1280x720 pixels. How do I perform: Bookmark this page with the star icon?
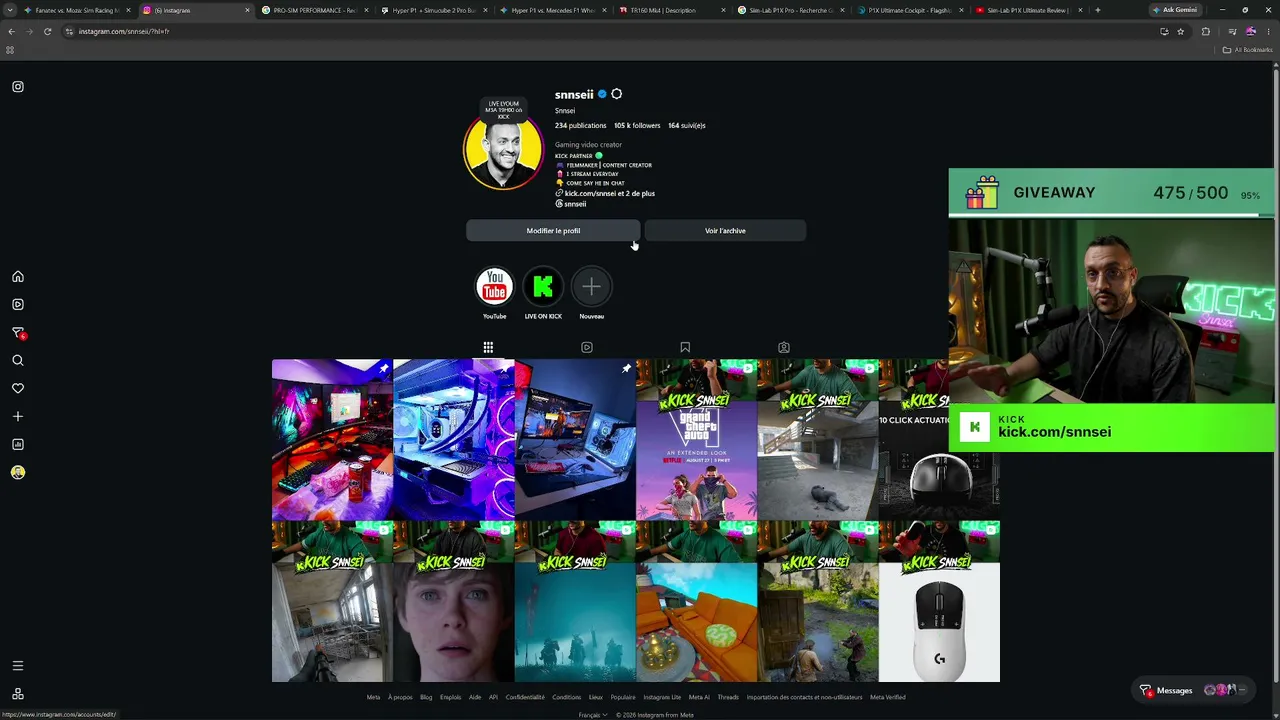(x=1181, y=31)
